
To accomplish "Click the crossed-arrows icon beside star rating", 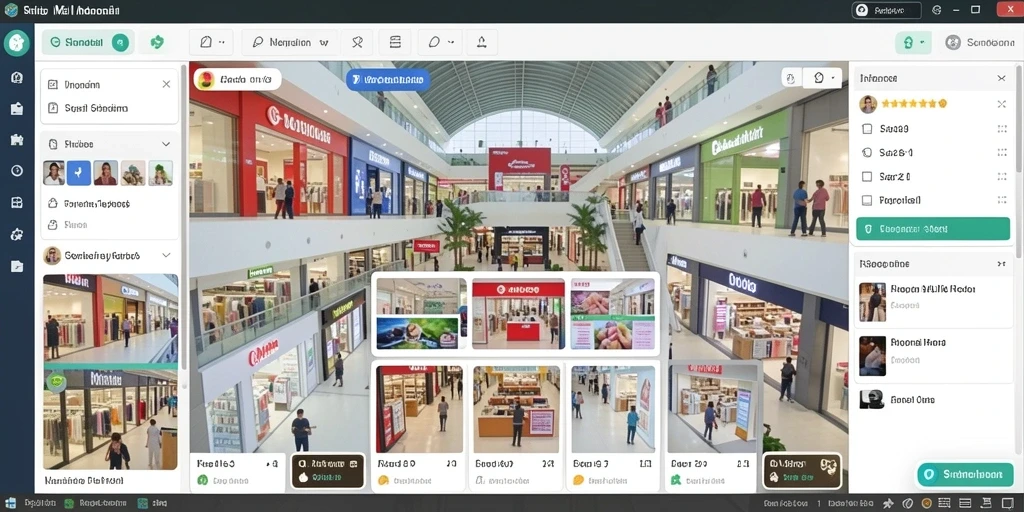I will pyautogui.click(x=1002, y=104).
